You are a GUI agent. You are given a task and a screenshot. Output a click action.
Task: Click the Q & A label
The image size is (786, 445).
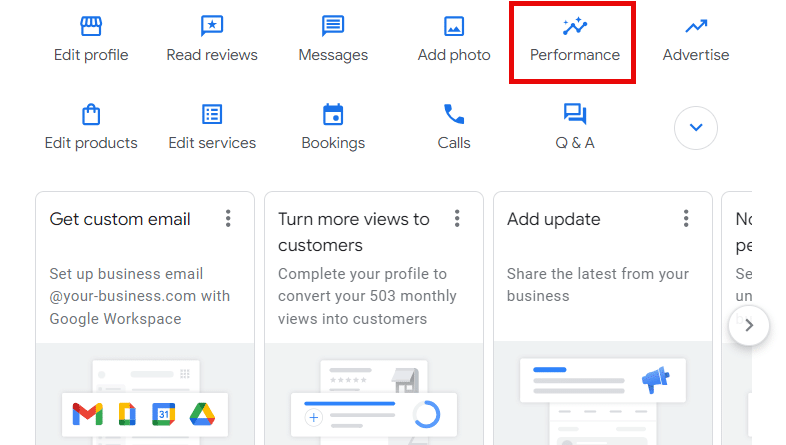pos(575,143)
